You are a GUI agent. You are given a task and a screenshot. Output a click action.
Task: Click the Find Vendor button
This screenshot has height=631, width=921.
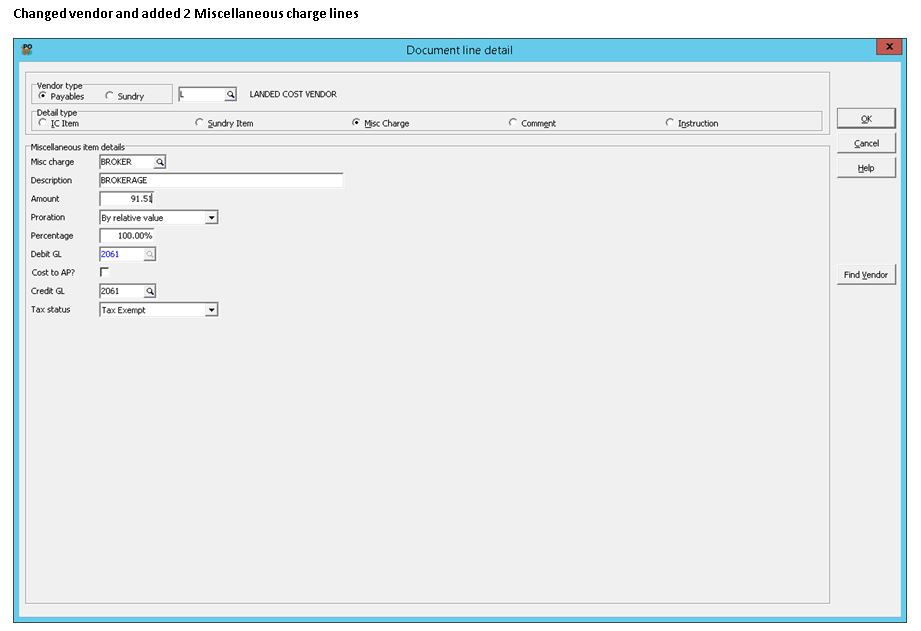[866, 275]
